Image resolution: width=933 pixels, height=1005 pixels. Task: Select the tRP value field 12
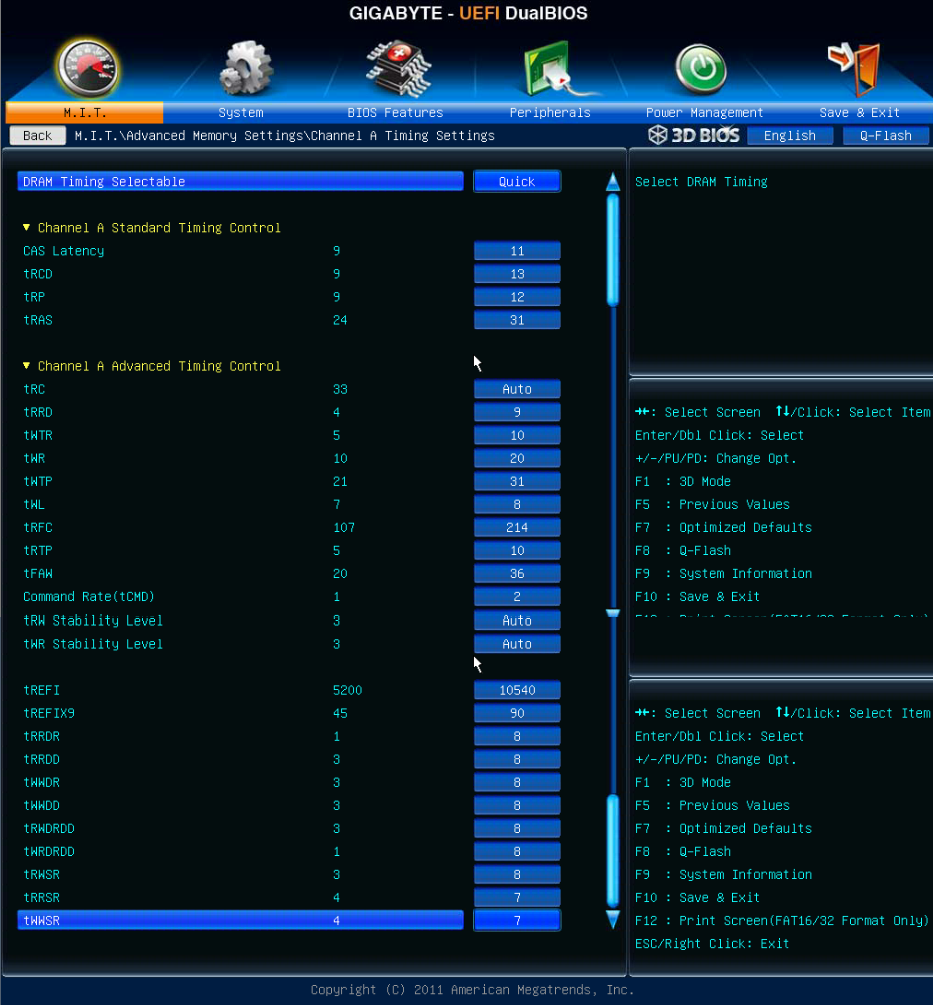tap(517, 297)
